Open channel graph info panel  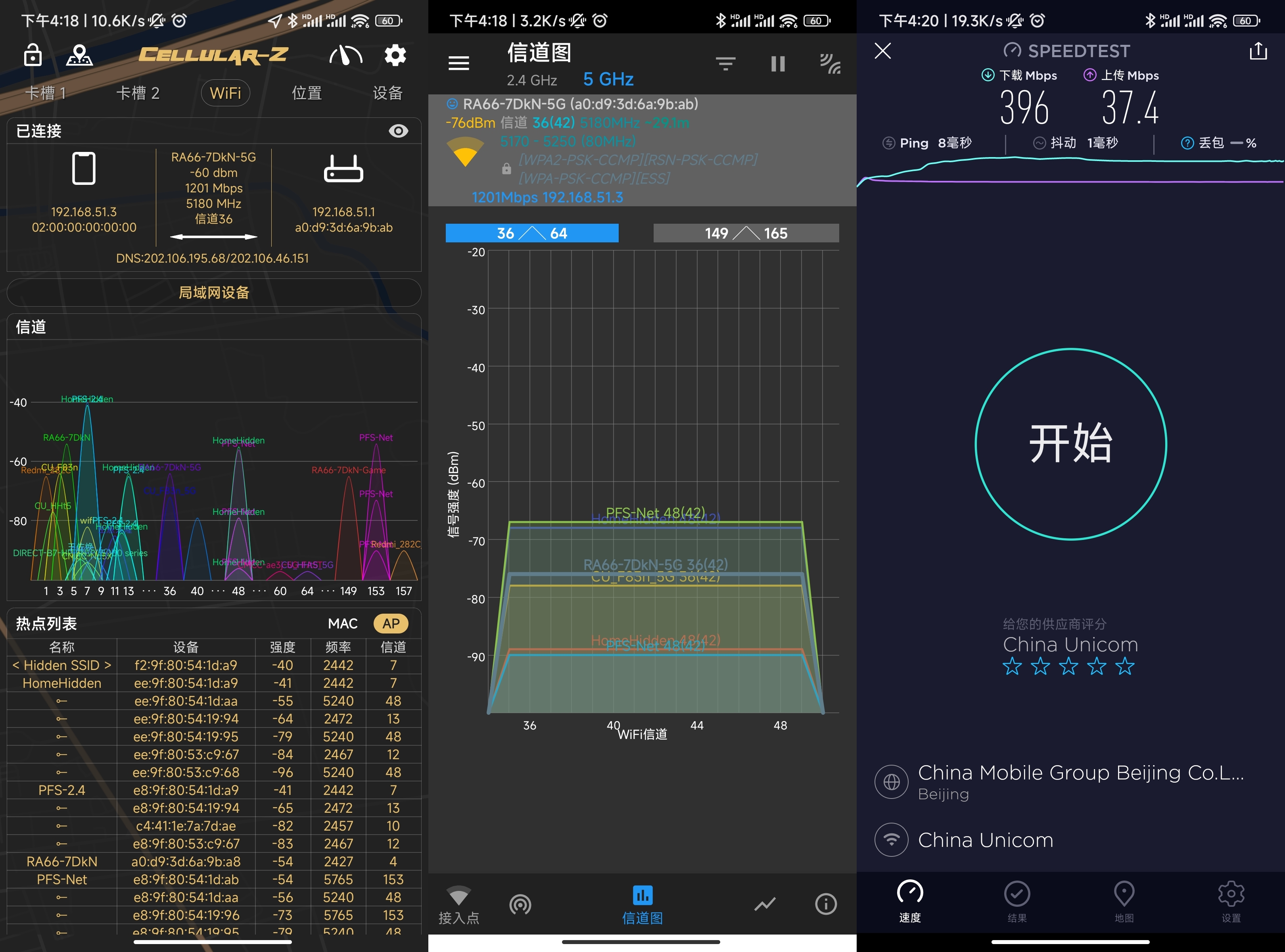826,904
